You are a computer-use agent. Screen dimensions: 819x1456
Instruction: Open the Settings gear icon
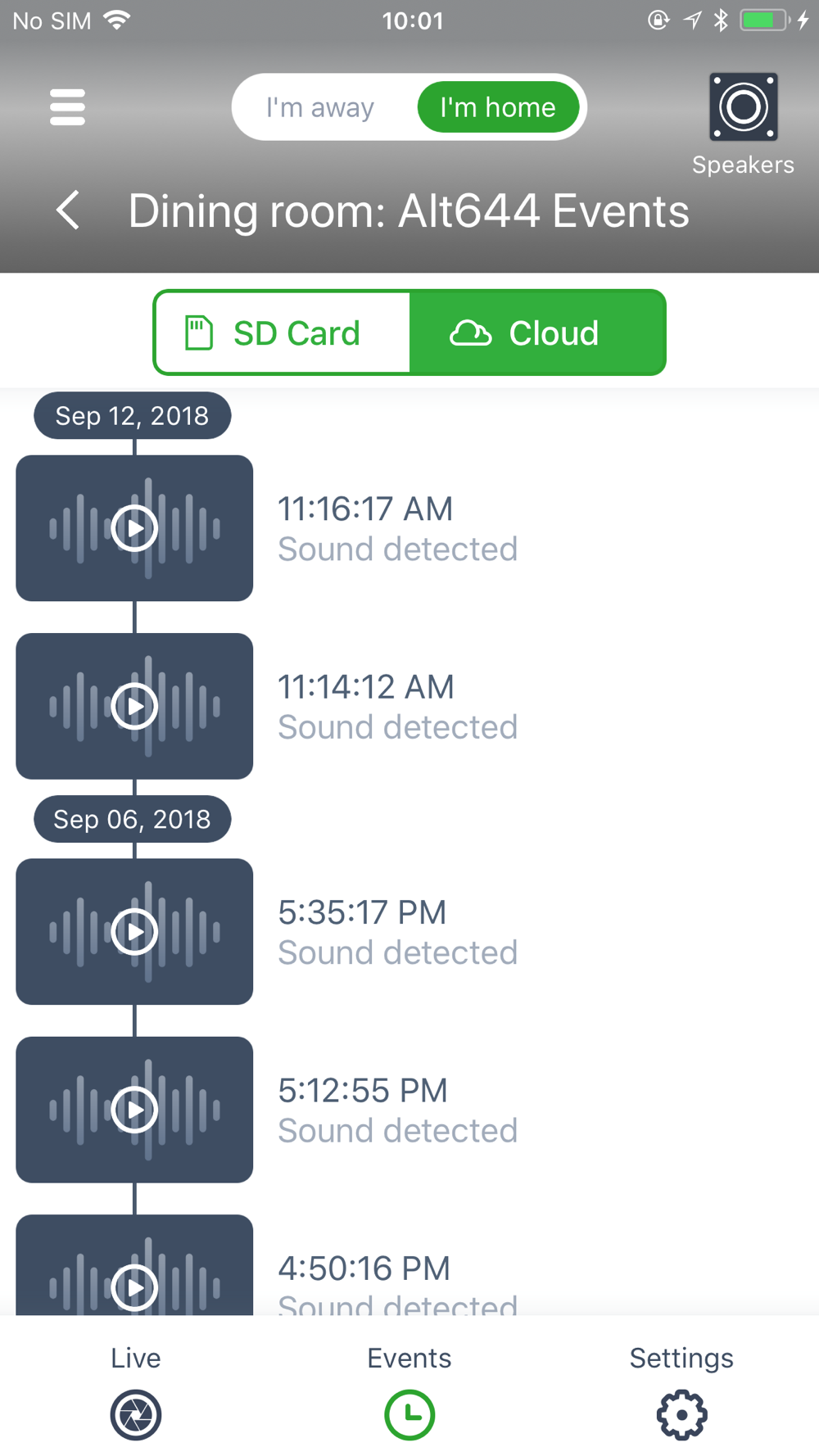tap(681, 1414)
